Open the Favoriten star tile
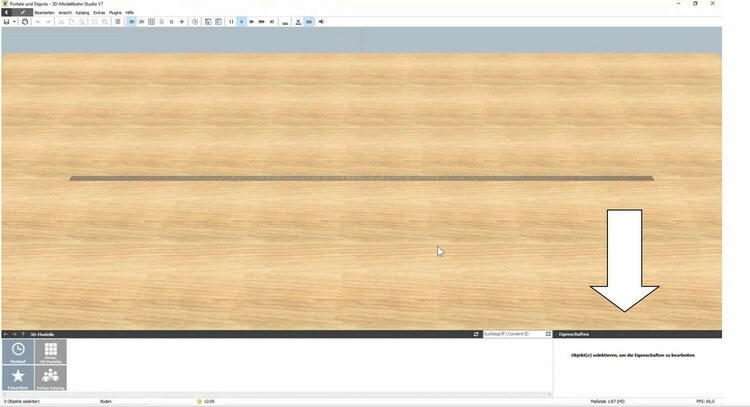 [x=18, y=378]
